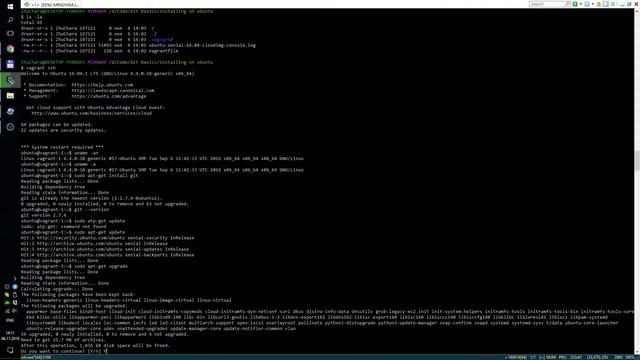Launch Google Chrome from the taskbar
Image resolution: width=640 pixels, height=360 pixels.
click(10, 49)
